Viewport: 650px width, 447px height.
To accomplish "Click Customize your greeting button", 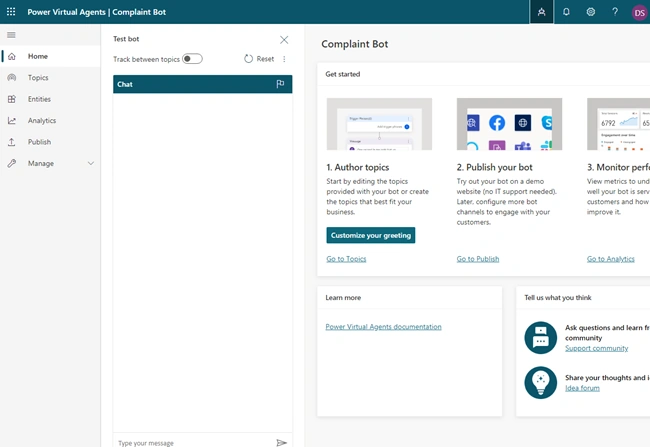I will pos(371,235).
